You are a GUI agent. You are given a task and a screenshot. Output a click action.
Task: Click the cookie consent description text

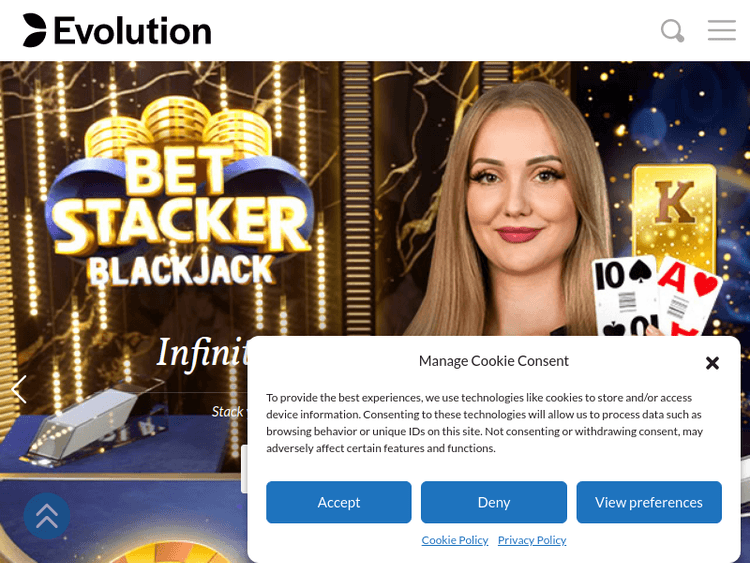484,423
